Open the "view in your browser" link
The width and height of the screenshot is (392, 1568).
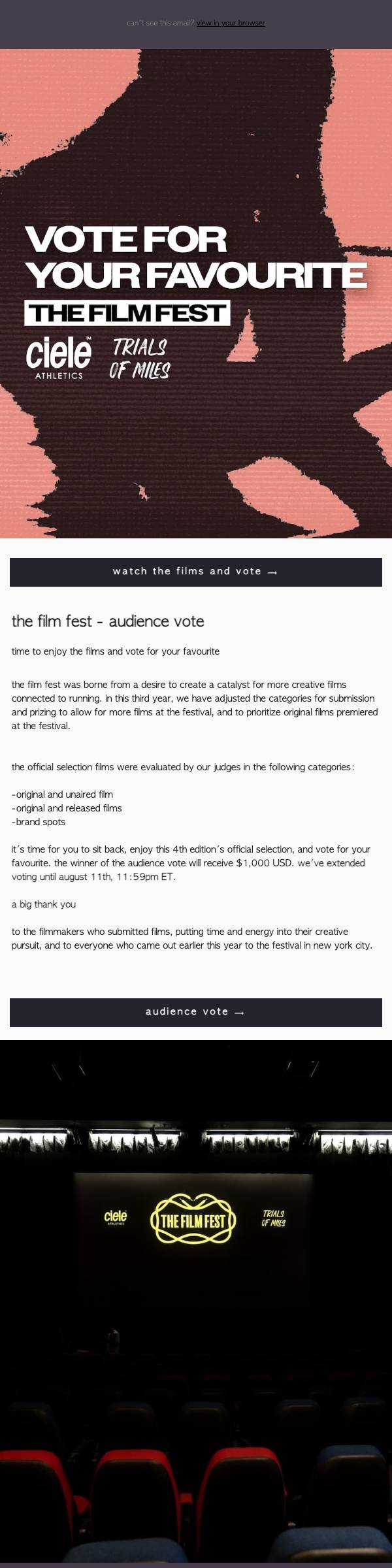(231, 23)
